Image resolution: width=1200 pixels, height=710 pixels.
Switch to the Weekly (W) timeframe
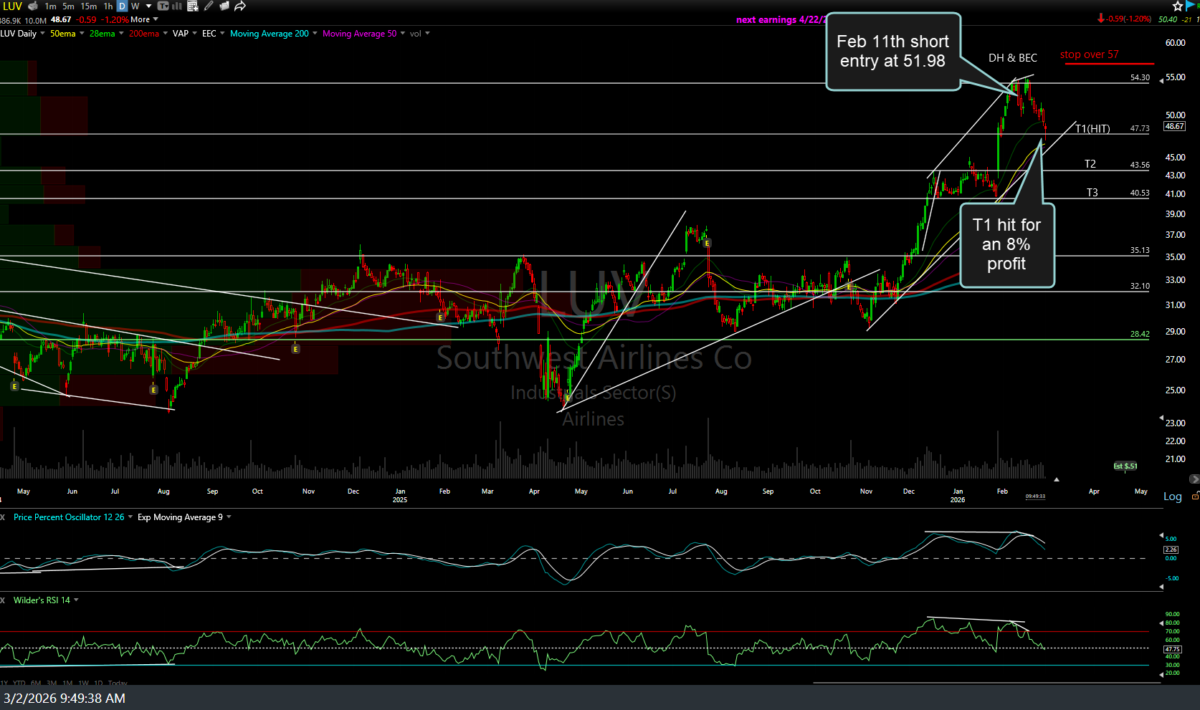135,6
